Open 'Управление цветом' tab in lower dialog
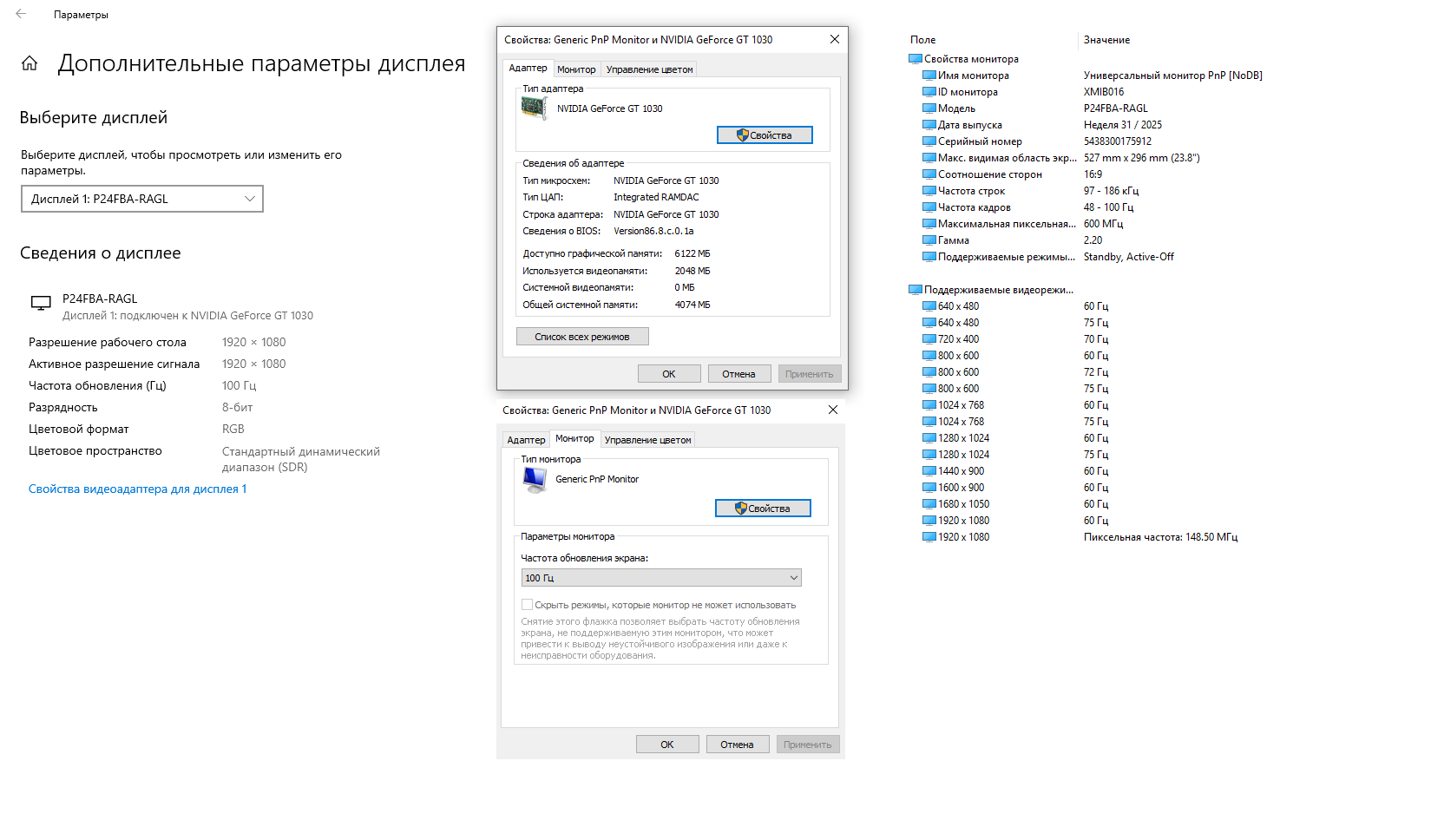 click(x=647, y=440)
